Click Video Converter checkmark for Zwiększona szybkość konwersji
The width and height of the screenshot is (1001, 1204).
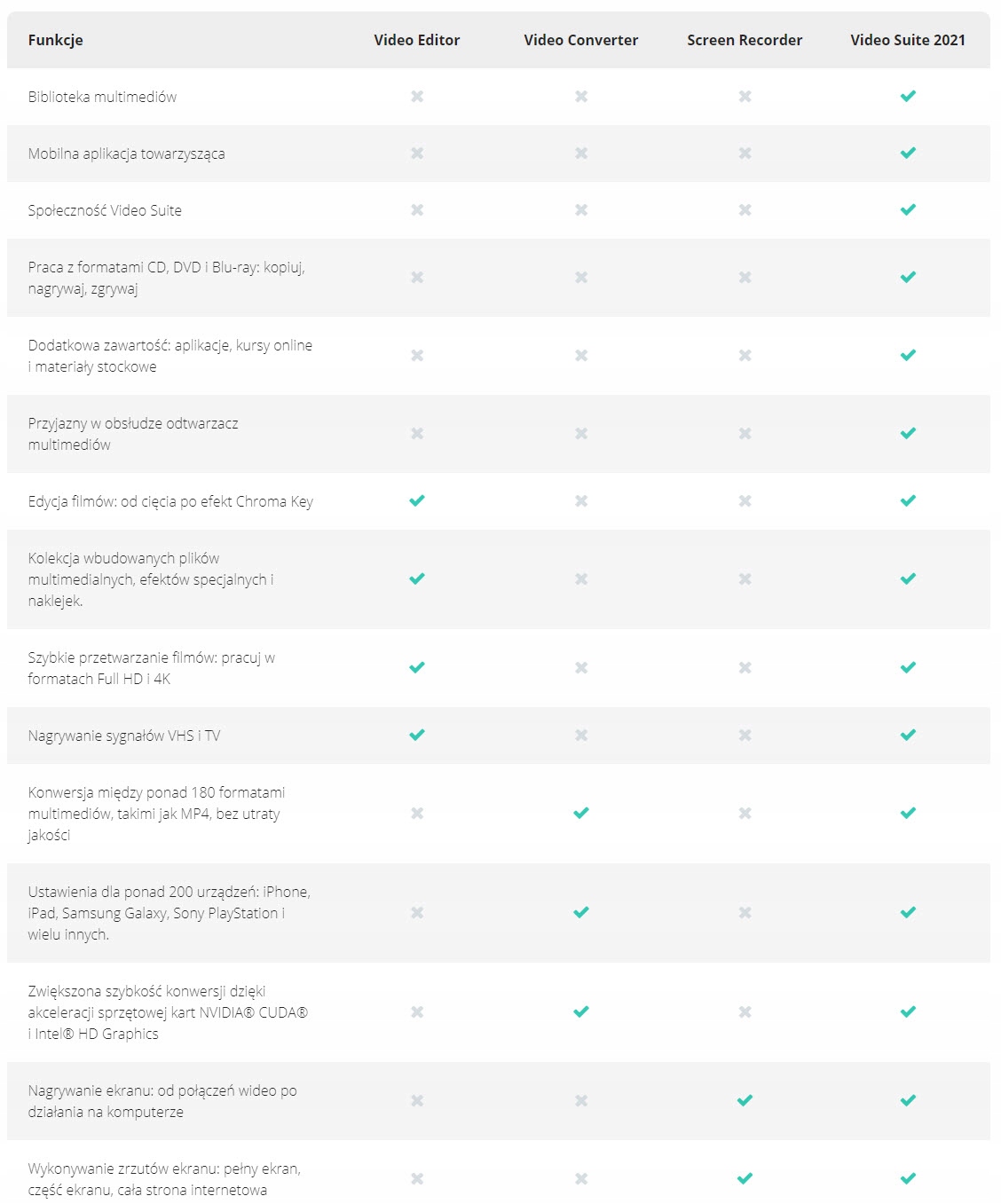[581, 1011]
